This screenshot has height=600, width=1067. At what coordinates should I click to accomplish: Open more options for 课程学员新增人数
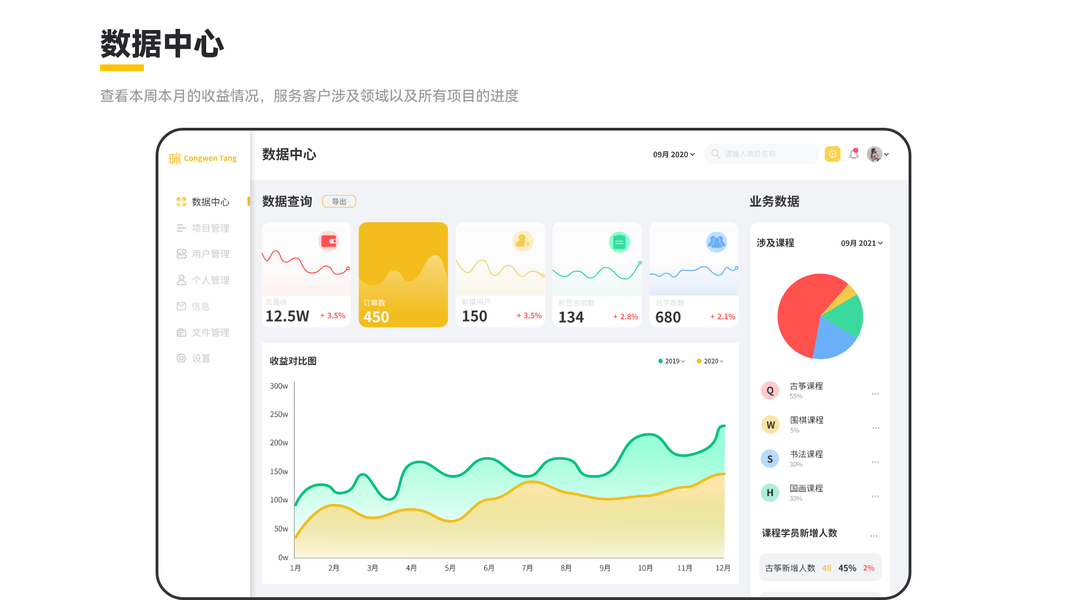874,536
